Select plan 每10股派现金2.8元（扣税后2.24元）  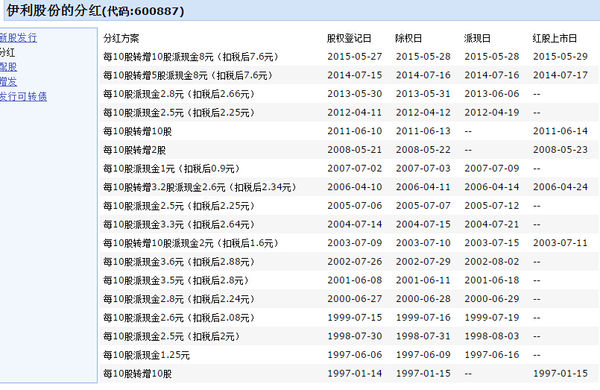179,299
